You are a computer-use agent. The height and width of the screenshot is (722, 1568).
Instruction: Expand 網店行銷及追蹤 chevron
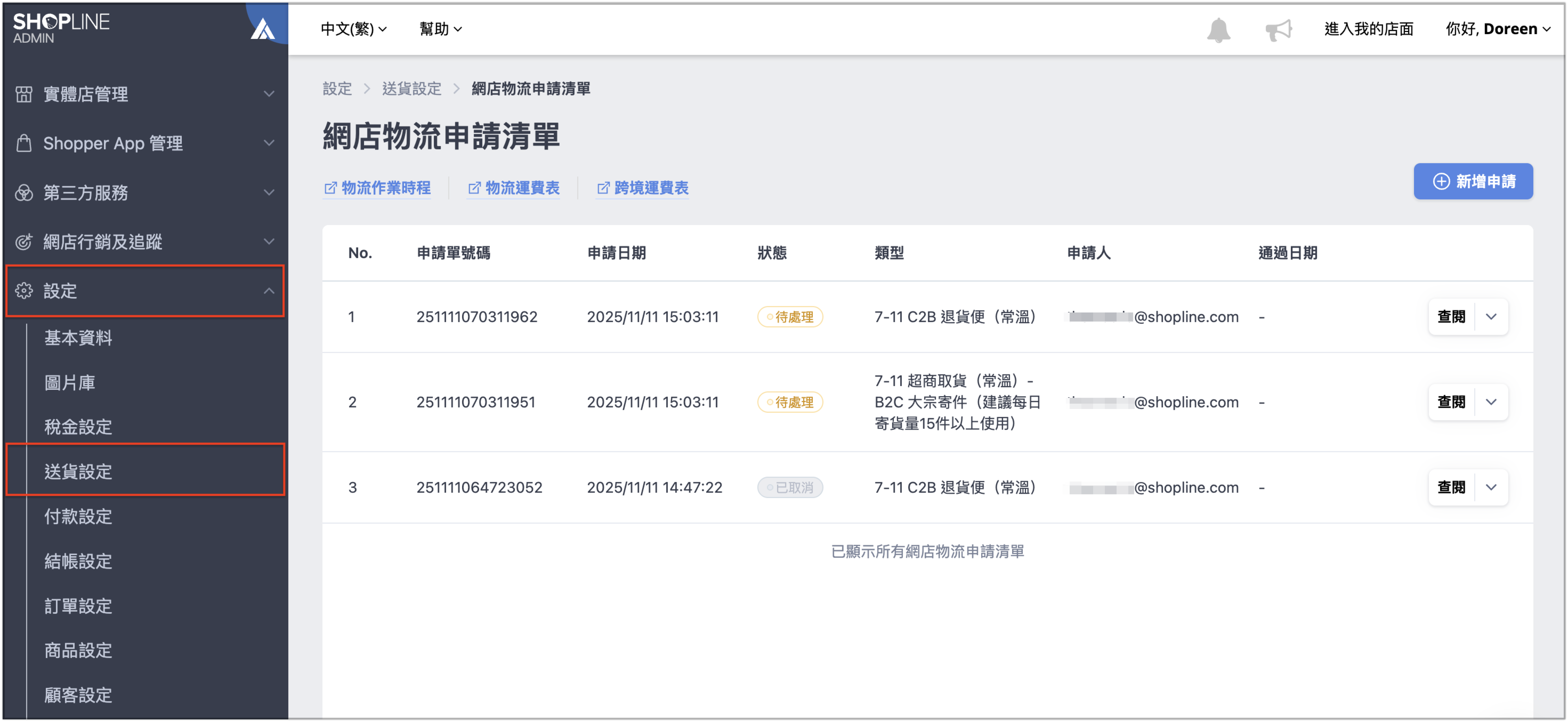pos(269,242)
